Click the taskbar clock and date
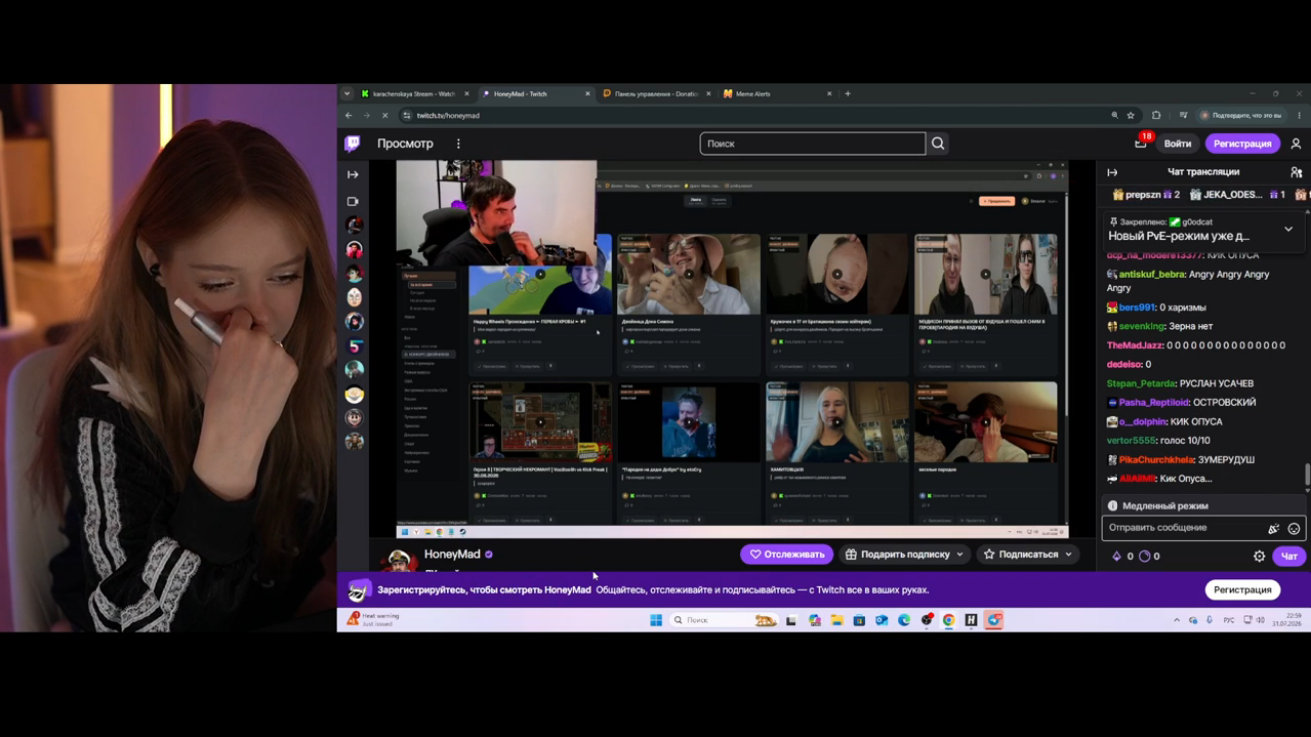 point(1286,620)
